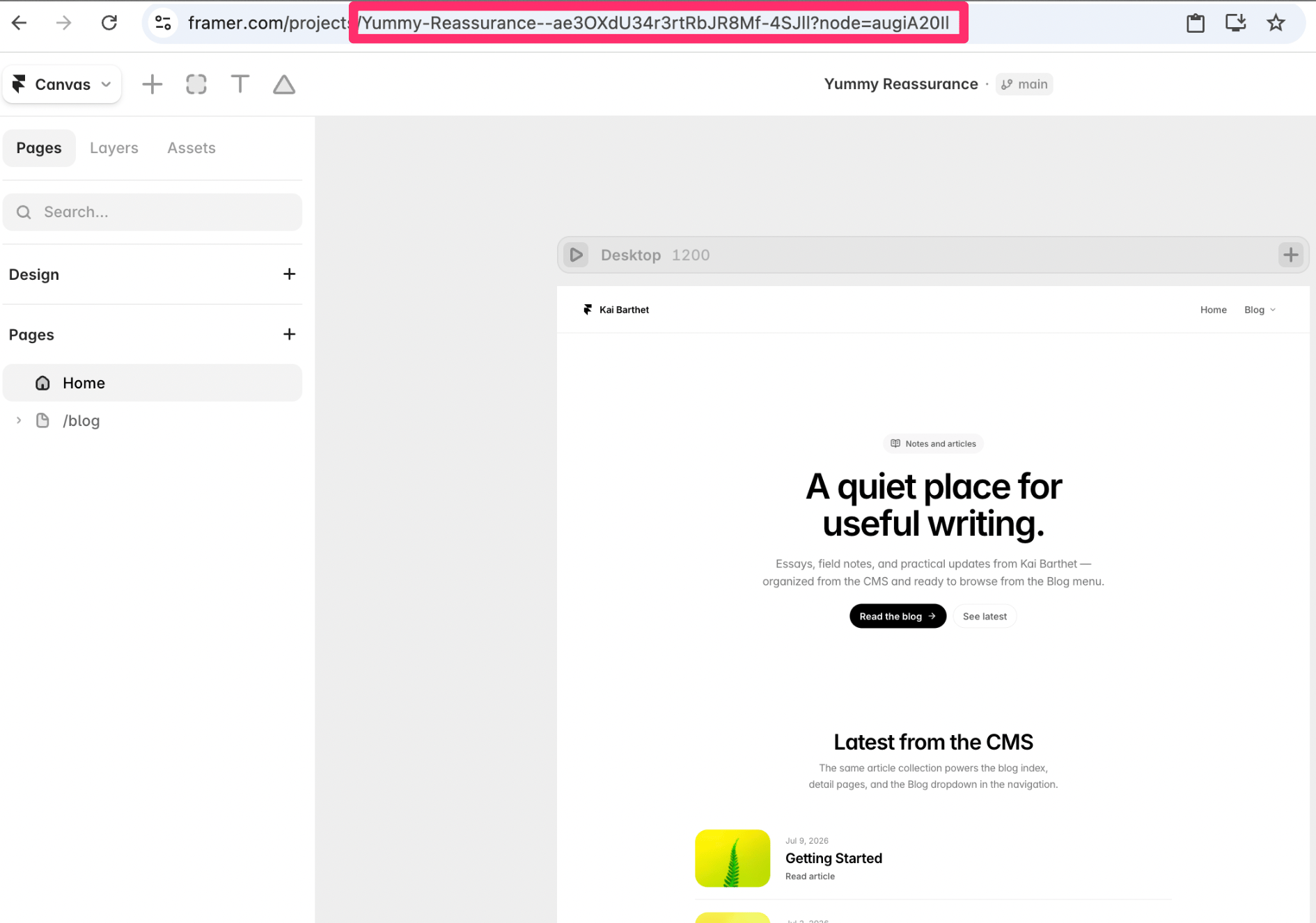1316x923 pixels.
Task: Select the Essays, field notes paragraph text
Action: 933,572
